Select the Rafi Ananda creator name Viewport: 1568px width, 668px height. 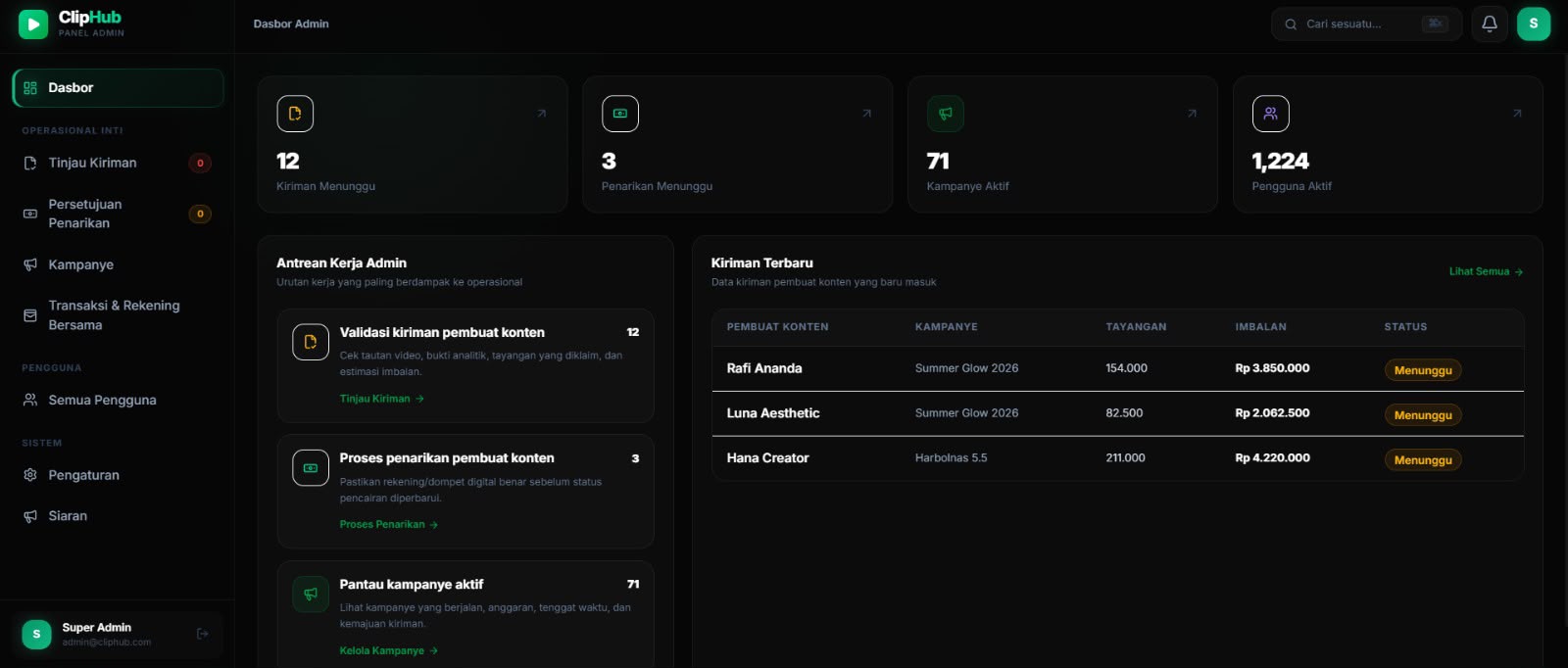coord(764,368)
